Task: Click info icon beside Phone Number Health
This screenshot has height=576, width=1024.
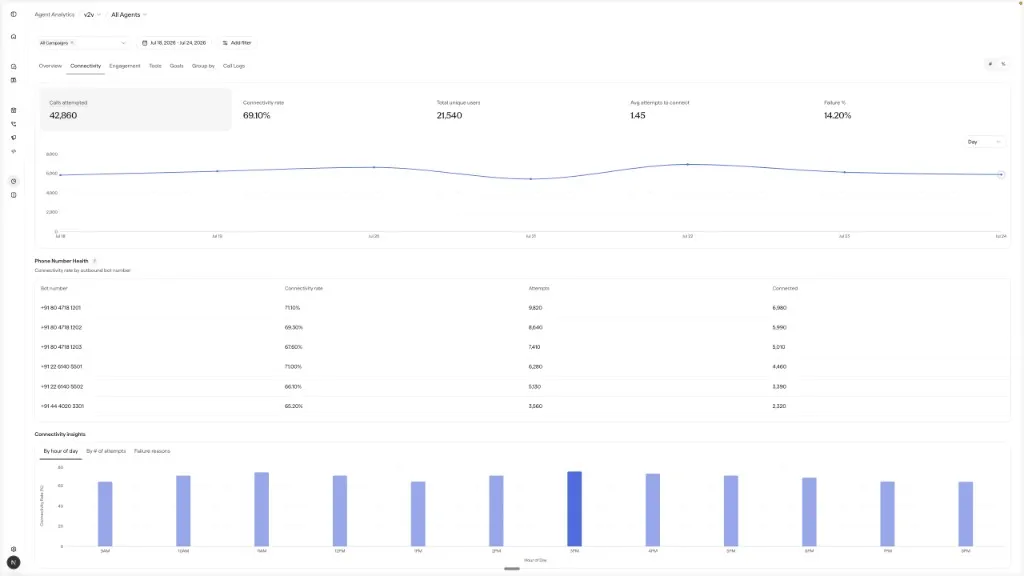Action: pos(95,261)
